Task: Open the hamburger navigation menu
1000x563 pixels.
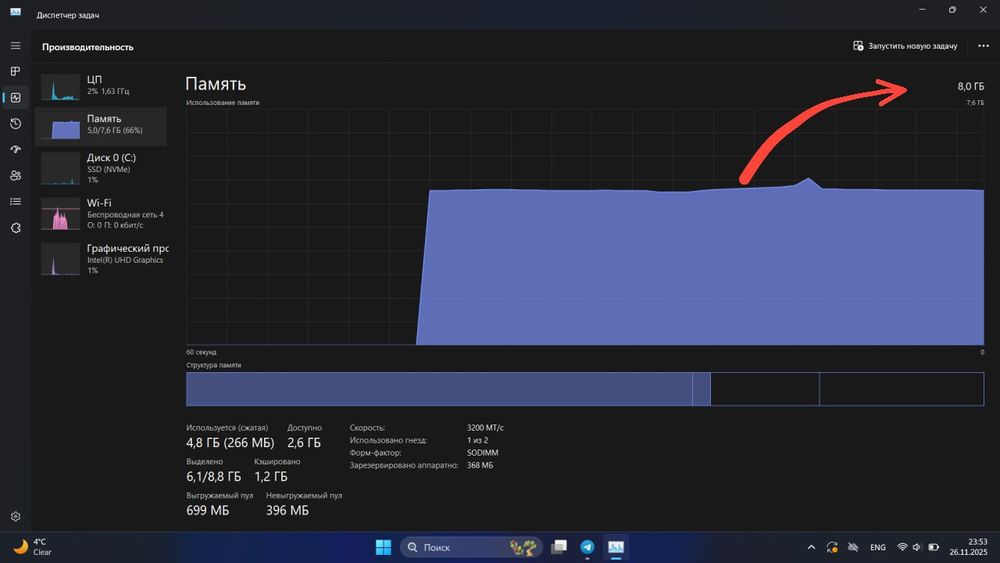Action: point(15,46)
